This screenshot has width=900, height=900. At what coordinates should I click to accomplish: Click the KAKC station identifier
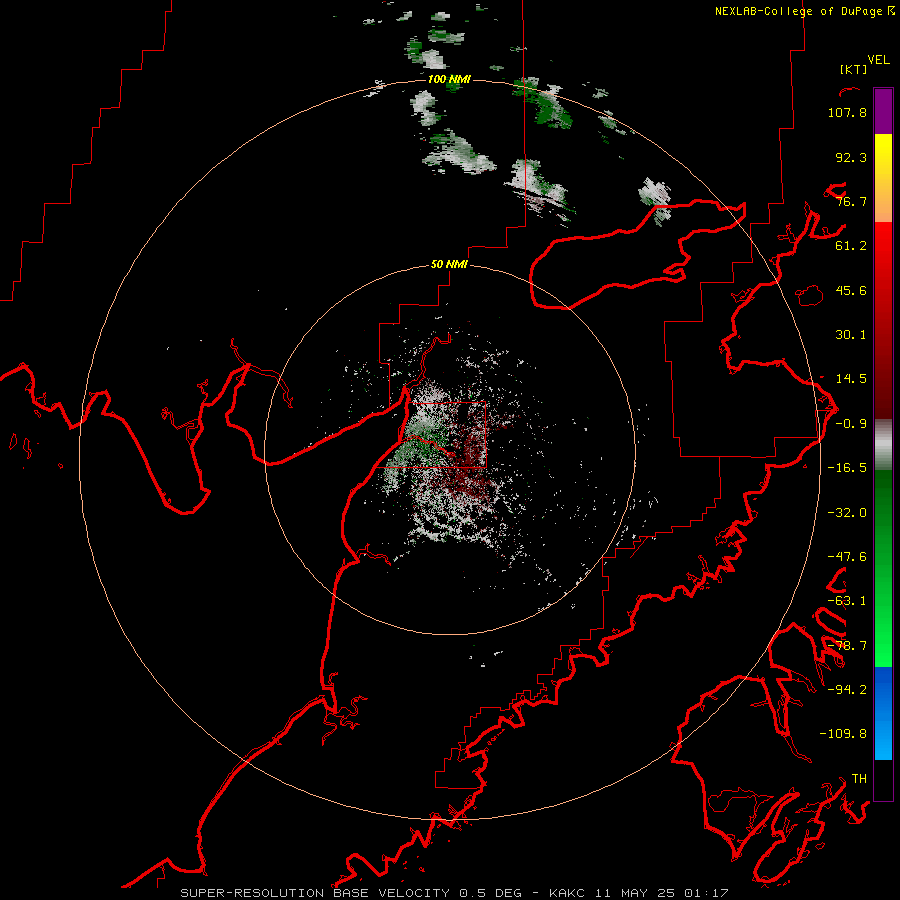[x=567, y=893]
